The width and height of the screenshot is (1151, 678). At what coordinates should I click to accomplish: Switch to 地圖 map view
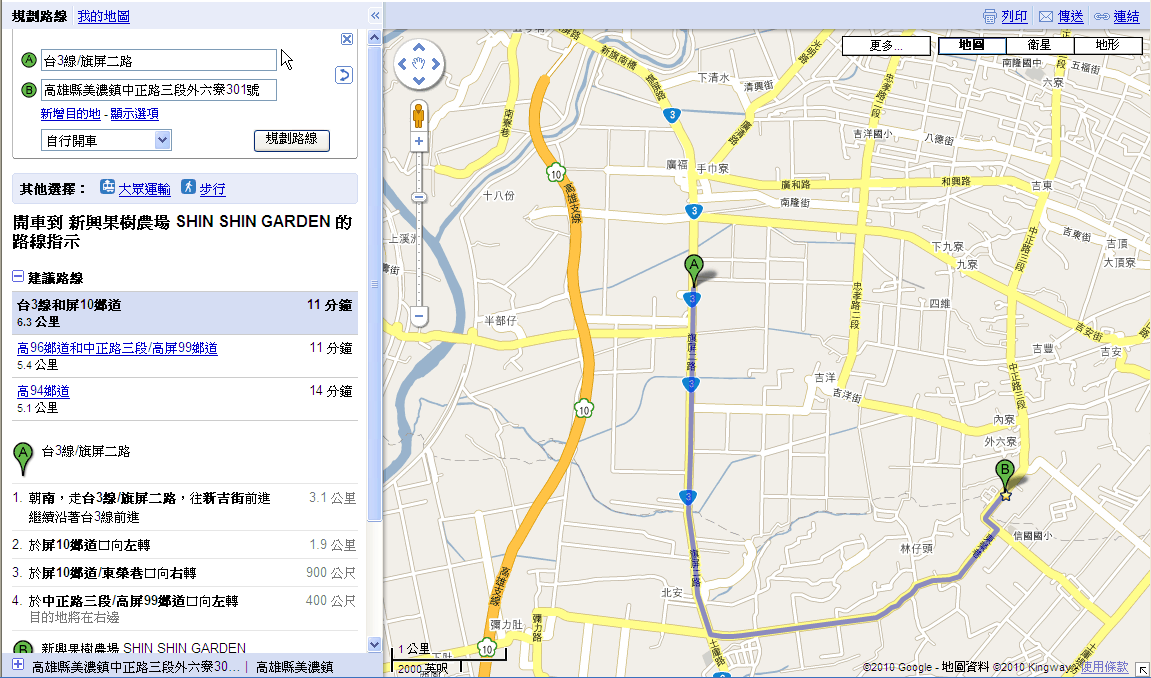coord(972,45)
